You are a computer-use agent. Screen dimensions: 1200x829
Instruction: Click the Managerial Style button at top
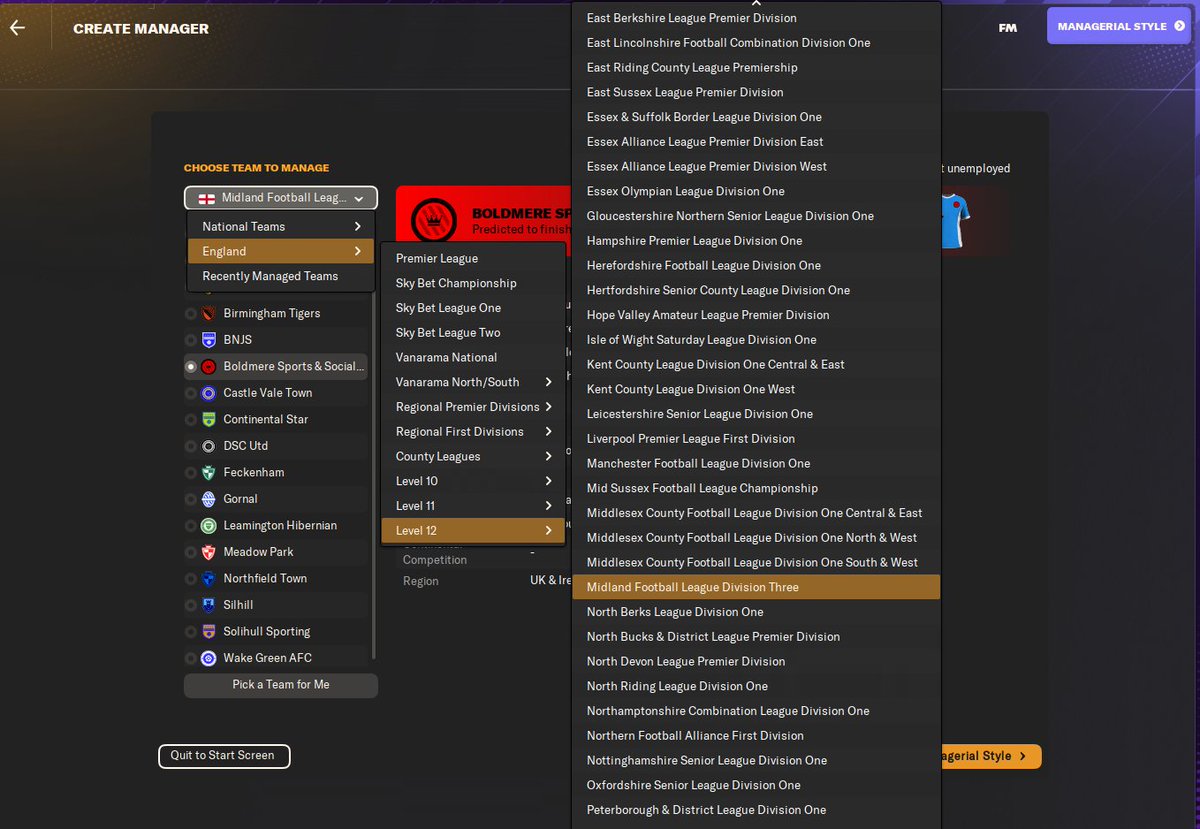click(1119, 26)
